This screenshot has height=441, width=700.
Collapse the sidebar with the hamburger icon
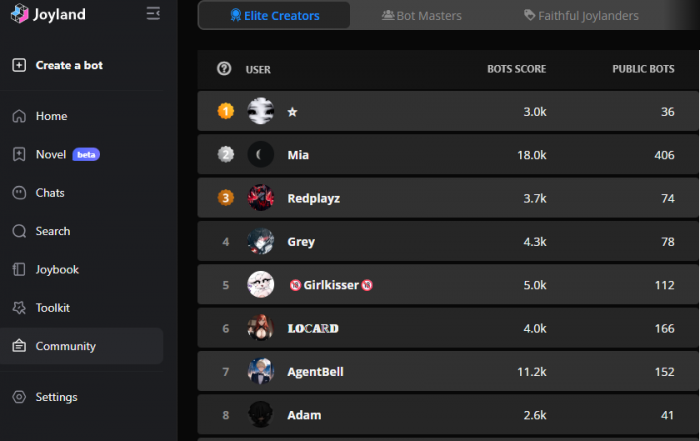point(153,13)
